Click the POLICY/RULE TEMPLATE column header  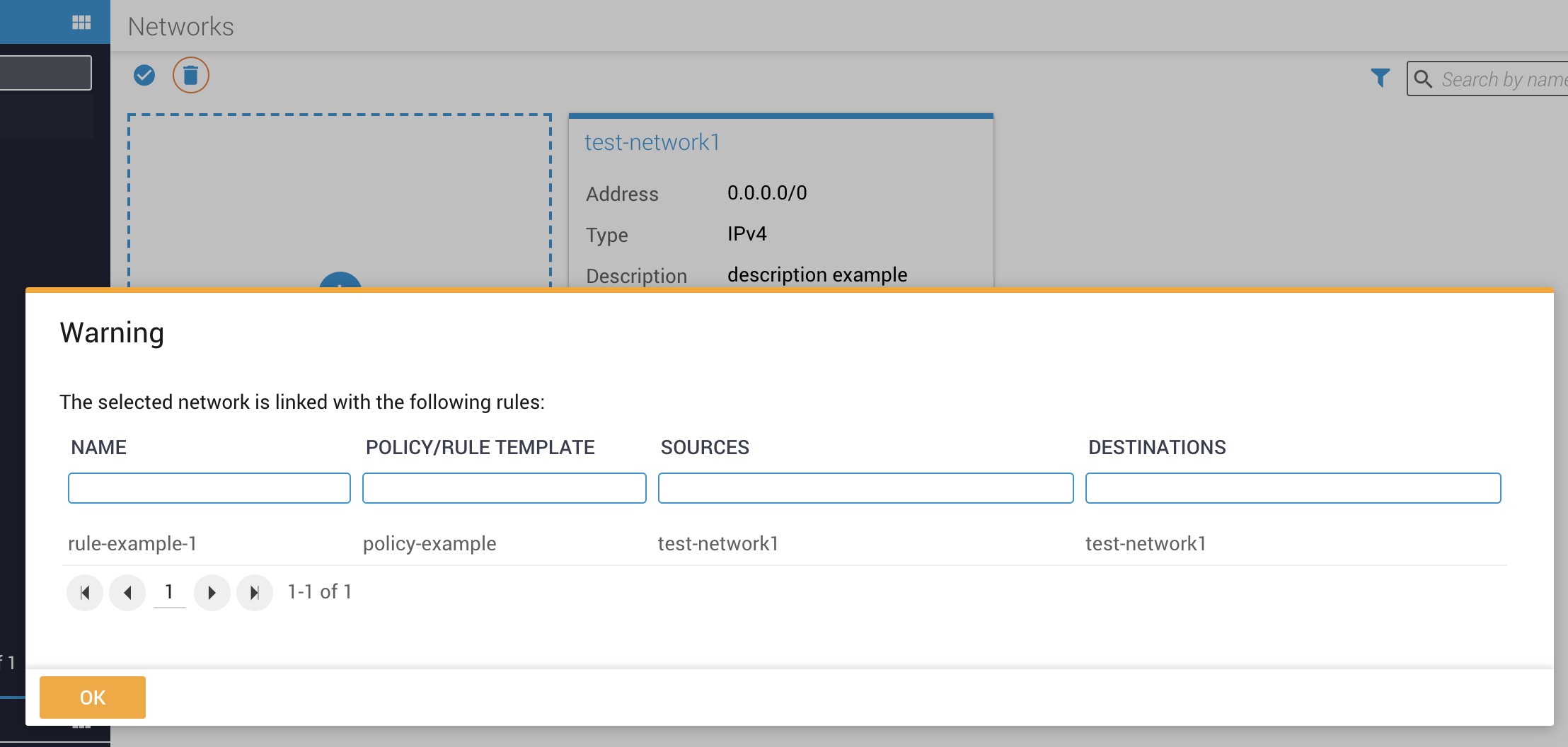(480, 447)
